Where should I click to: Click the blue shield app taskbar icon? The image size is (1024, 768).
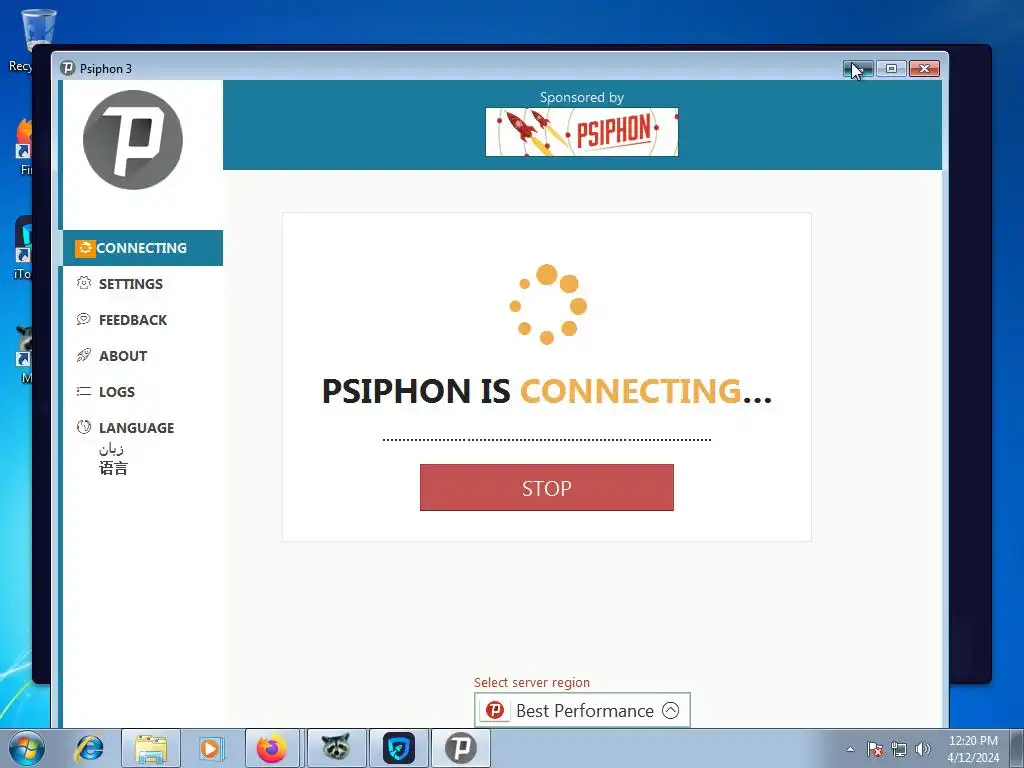click(x=398, y=748)
